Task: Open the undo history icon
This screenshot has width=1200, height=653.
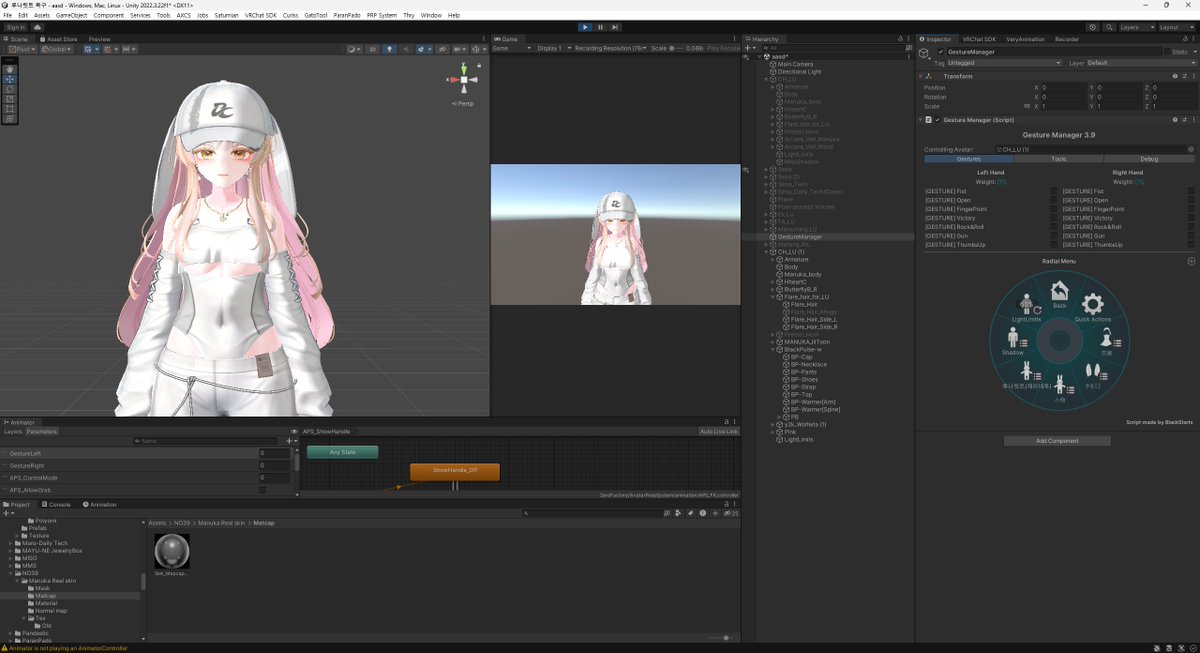Action: point(1093,27)
